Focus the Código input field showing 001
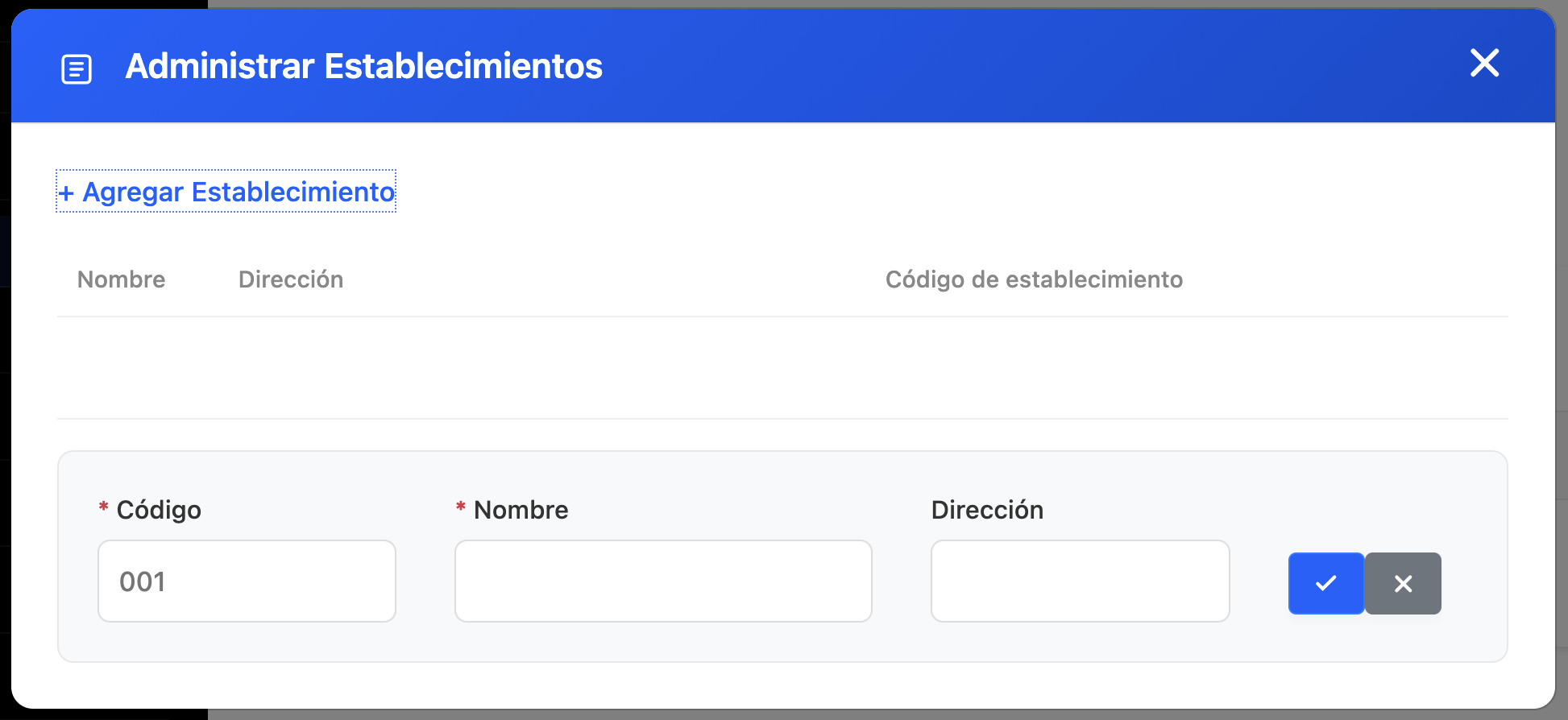 click(x=247, y=581)
